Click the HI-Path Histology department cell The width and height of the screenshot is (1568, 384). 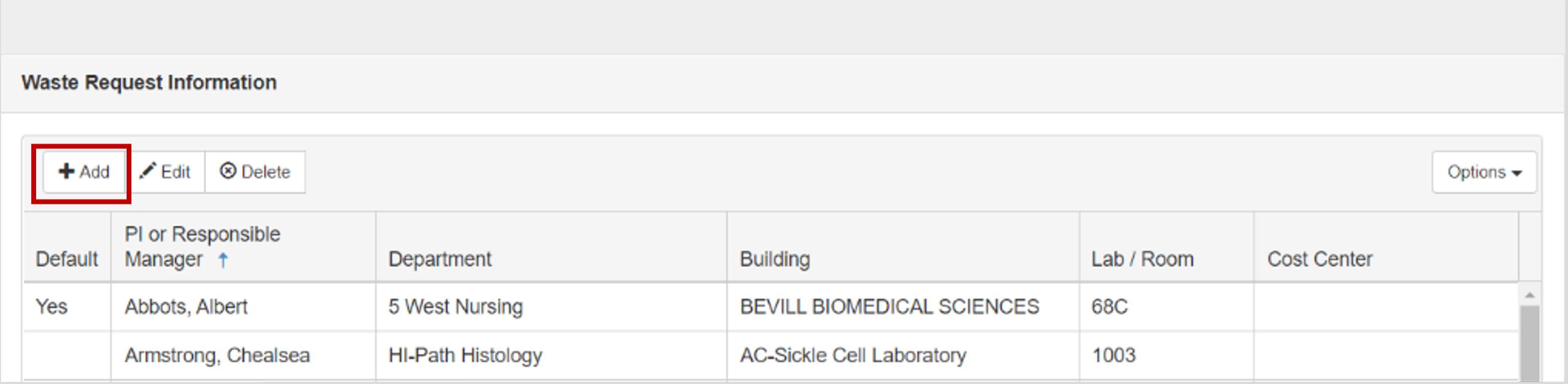[465, 356]
